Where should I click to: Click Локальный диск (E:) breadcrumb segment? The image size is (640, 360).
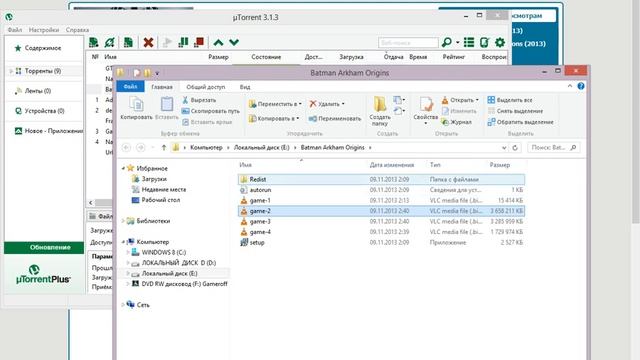261,148
